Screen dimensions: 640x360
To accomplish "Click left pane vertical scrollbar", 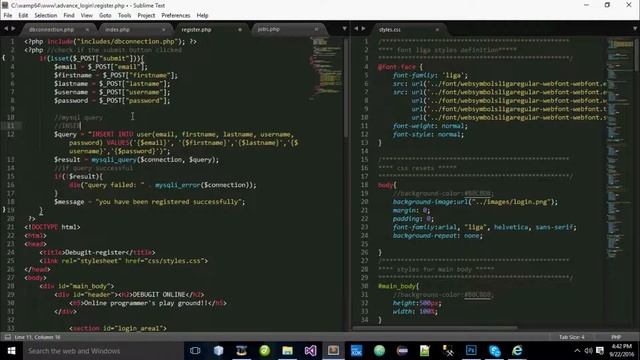I will (x=347, y=88).
